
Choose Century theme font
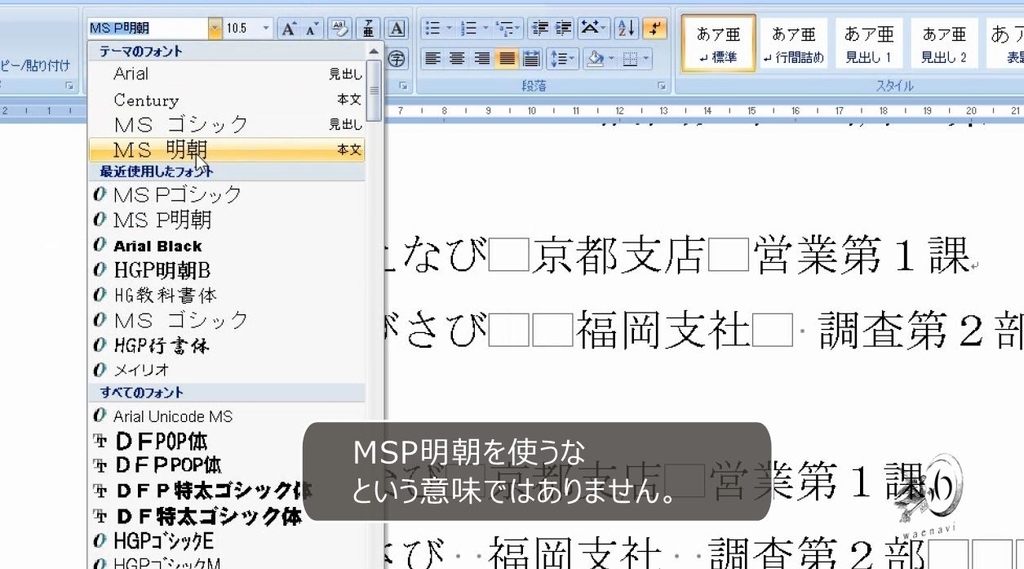point(227,99)
